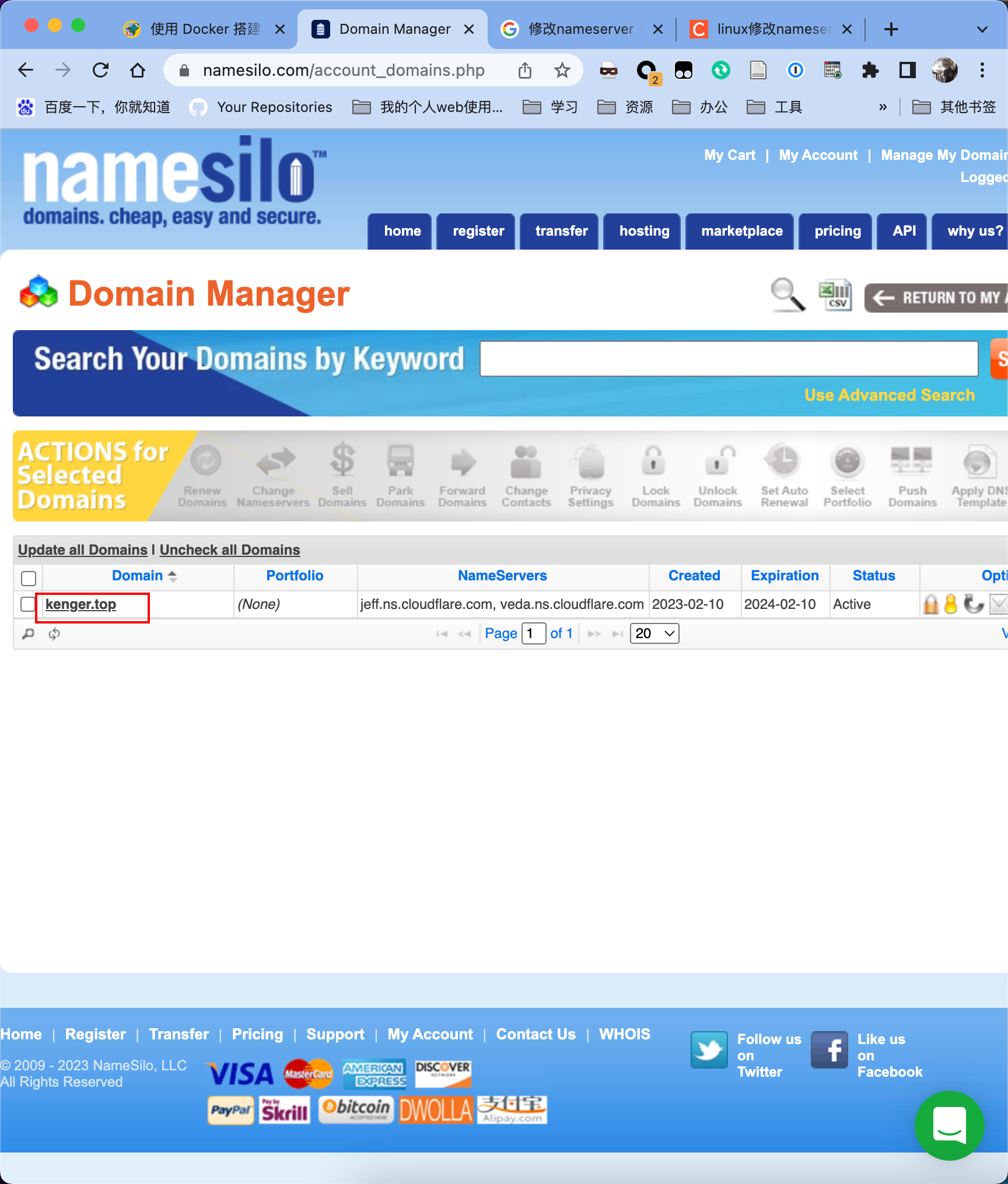Click the browser address bar URL

click(x=344, y=70)
